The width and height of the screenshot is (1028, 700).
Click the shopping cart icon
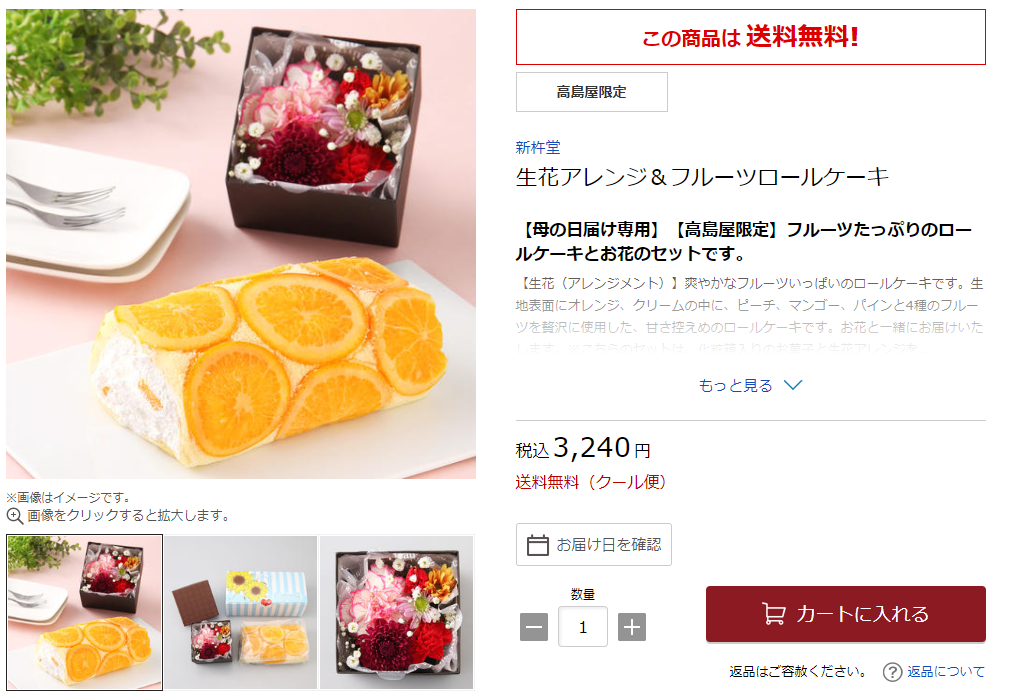774,613
